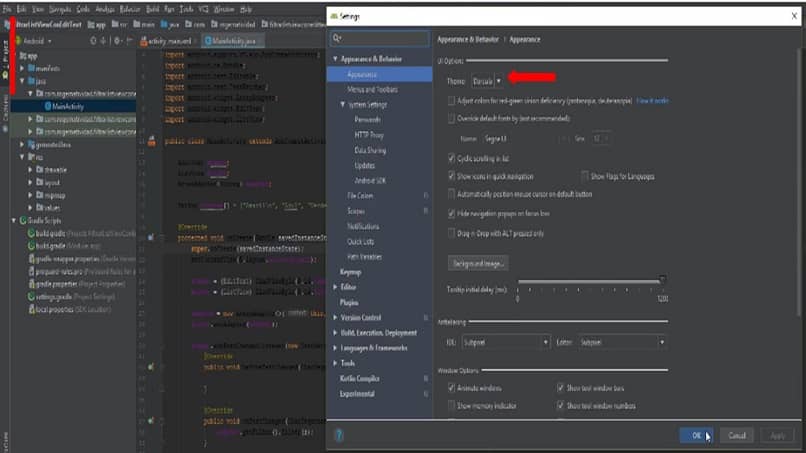Screen dimensions: 806x453
Task: Click Background Image button
Action: point(478,263)
